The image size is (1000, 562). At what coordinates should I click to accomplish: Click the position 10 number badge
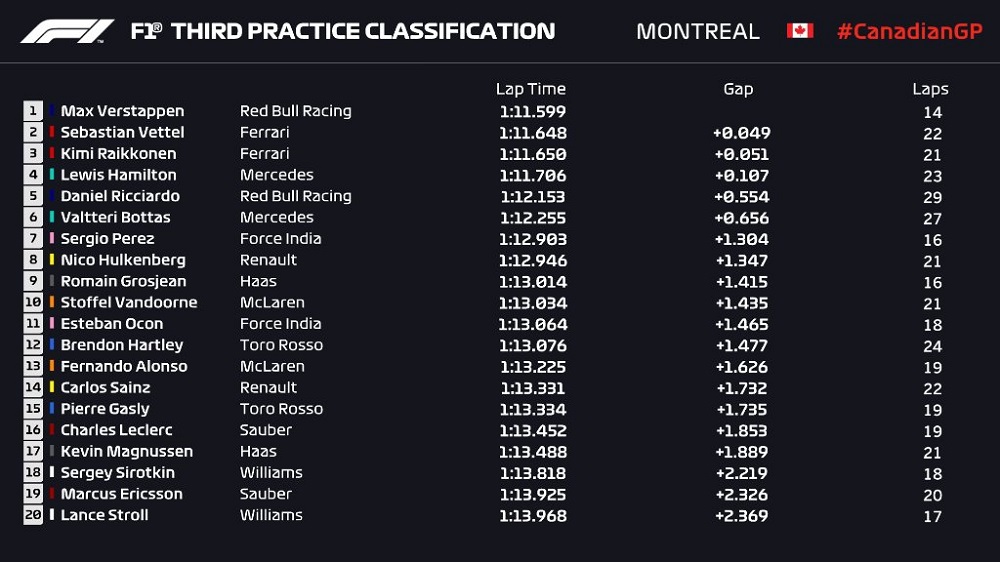tap(33, 302)
